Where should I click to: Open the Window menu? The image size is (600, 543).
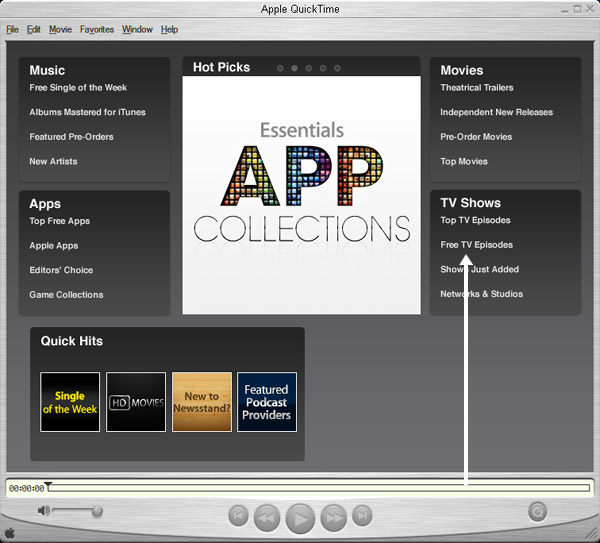point(137,29)
